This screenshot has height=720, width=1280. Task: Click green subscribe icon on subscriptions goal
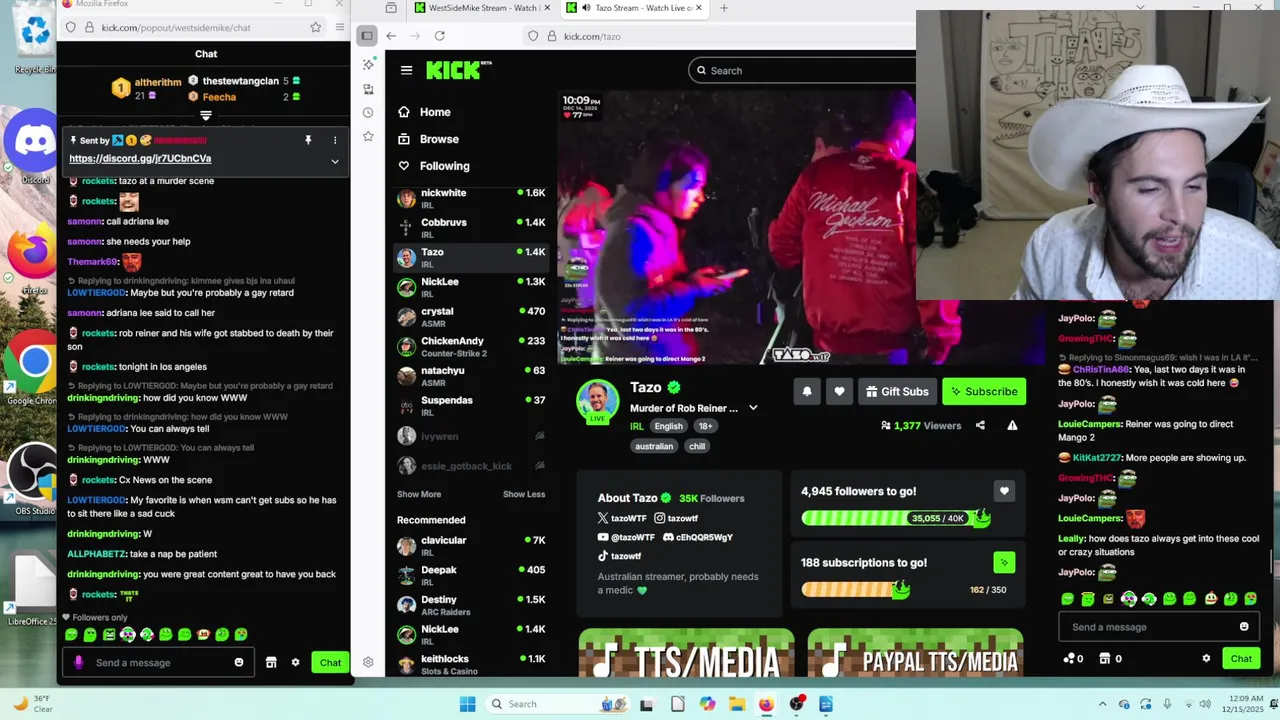(1004, 562)
